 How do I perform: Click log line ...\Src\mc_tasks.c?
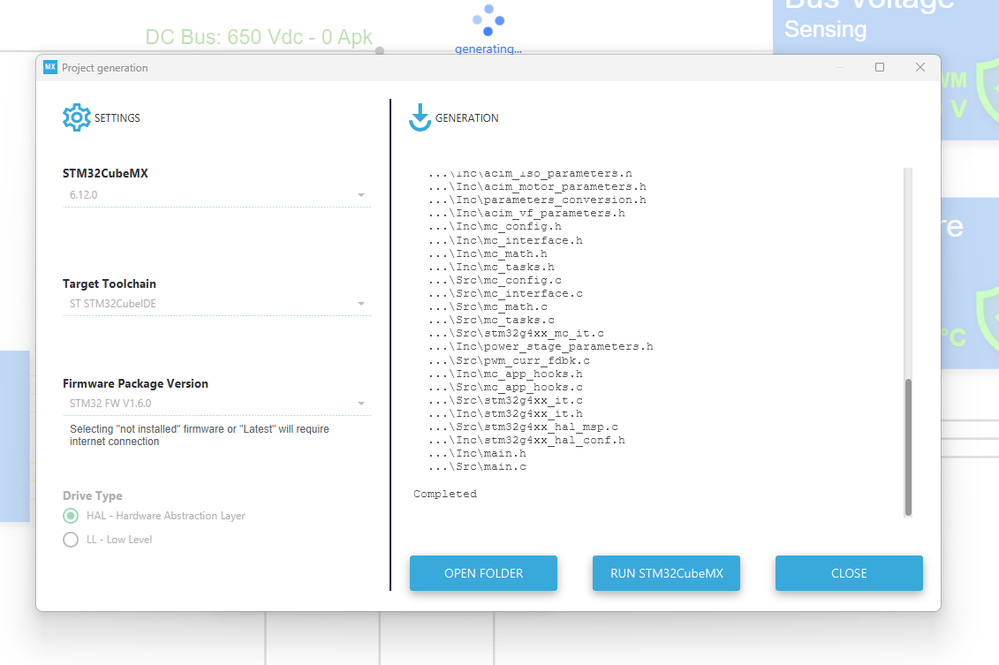(x=491, y=320)
